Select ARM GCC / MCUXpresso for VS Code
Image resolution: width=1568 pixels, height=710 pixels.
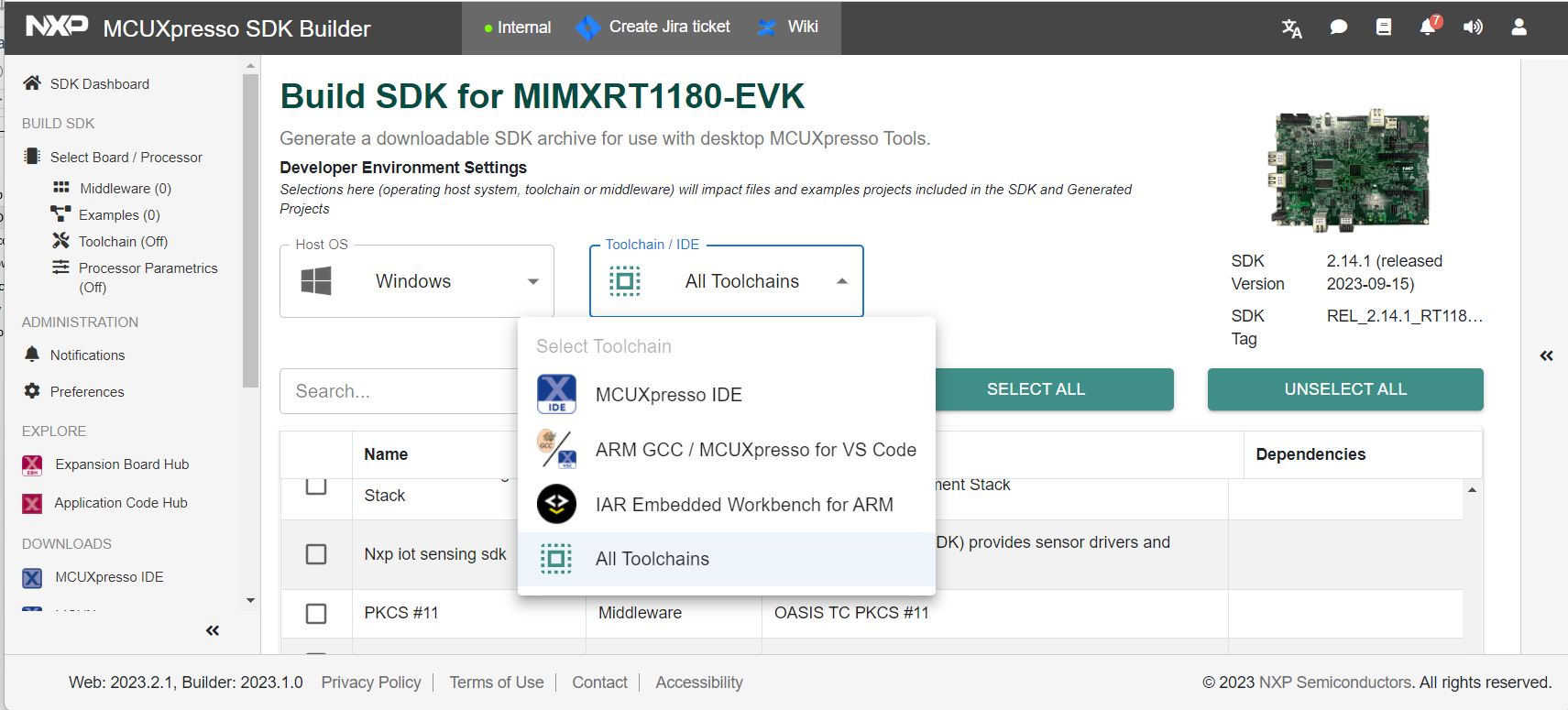[727, 450]
